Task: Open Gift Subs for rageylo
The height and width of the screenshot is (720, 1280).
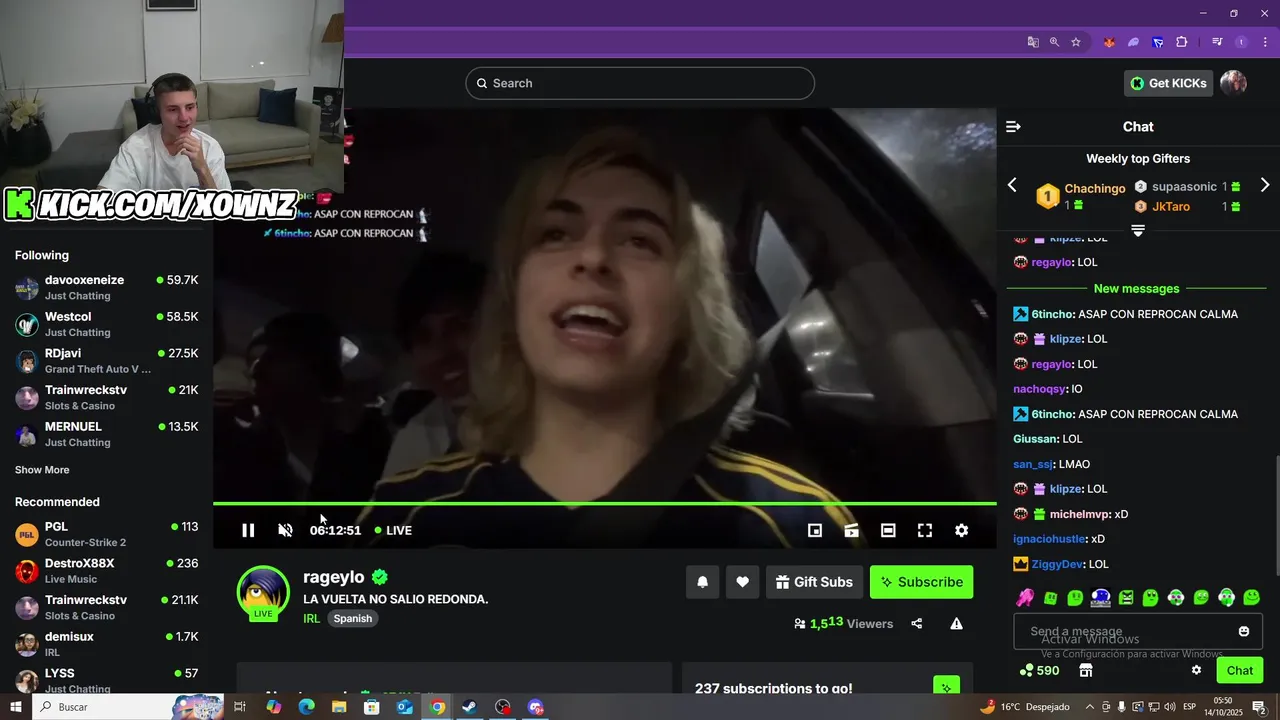Action: coord(814,582)
